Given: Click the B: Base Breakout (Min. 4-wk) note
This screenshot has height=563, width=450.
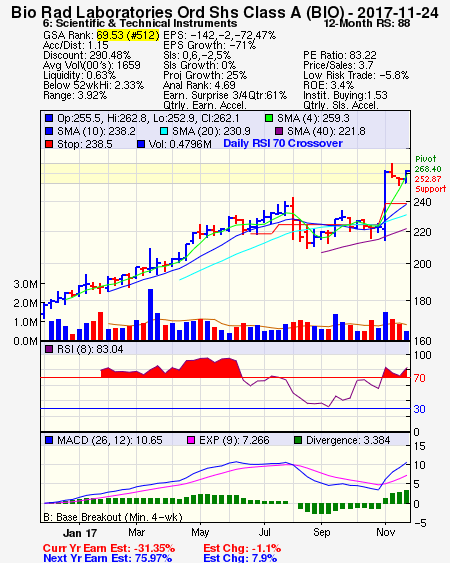Looking at the screenshot, I should [113, 517].
